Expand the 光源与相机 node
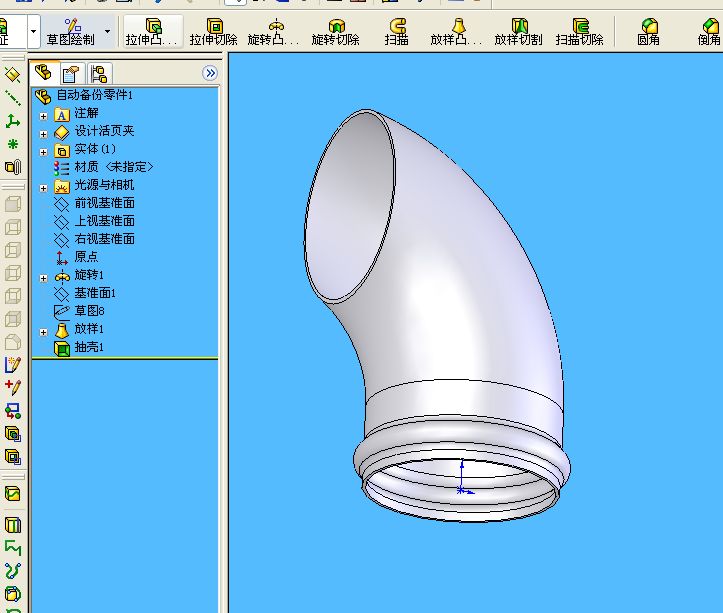The height and width of the screenshot is (613, 723). click(43, 188)
